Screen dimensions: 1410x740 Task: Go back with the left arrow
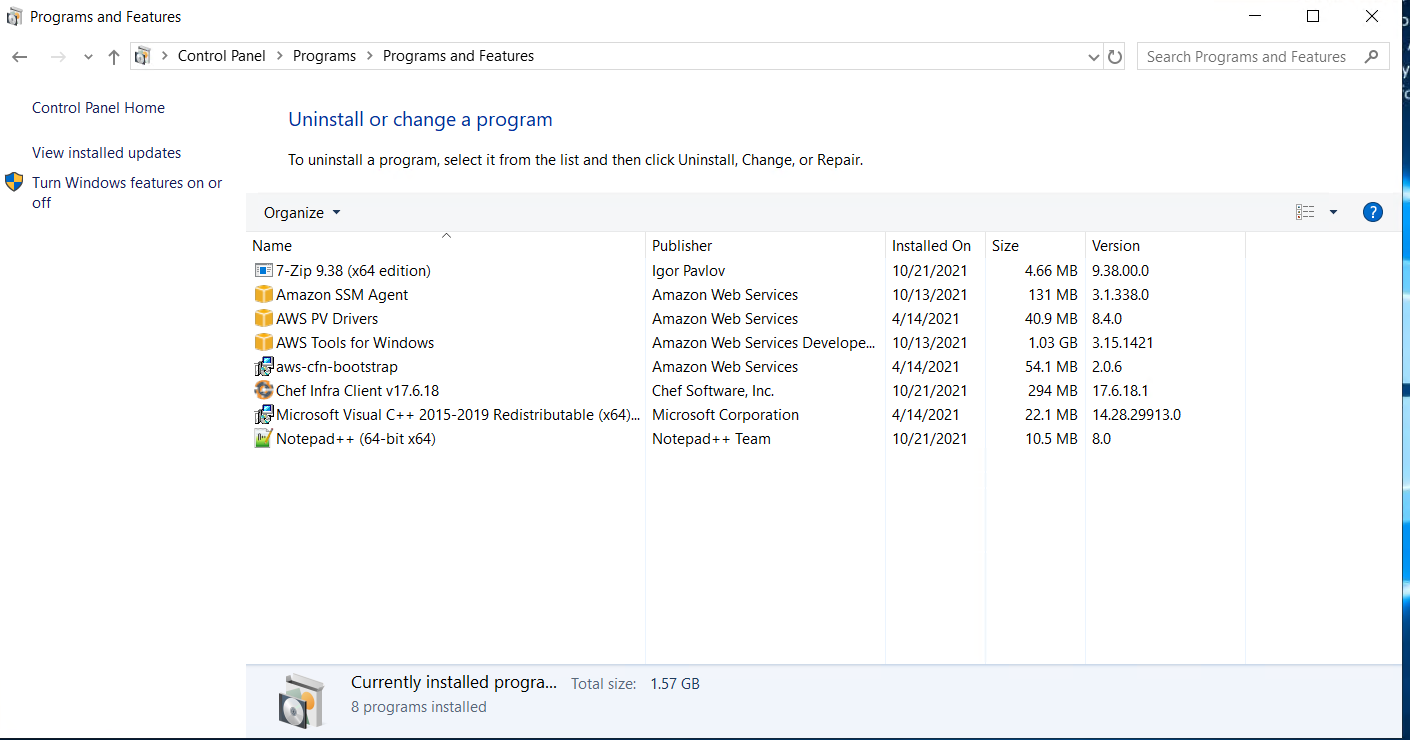coord(19,57)
